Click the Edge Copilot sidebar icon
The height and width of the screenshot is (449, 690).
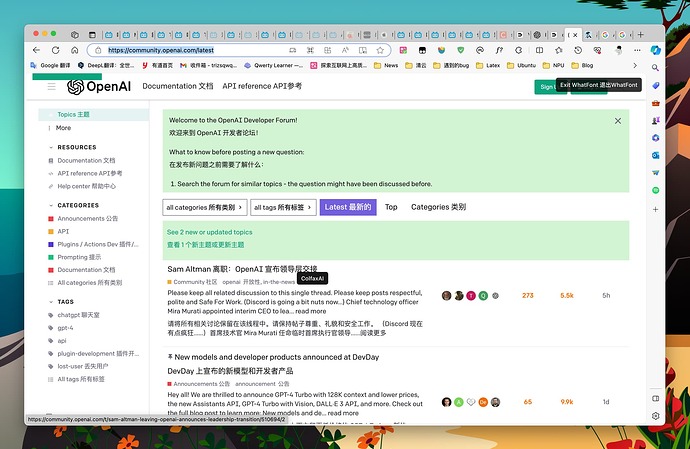[x=656, y=50]
